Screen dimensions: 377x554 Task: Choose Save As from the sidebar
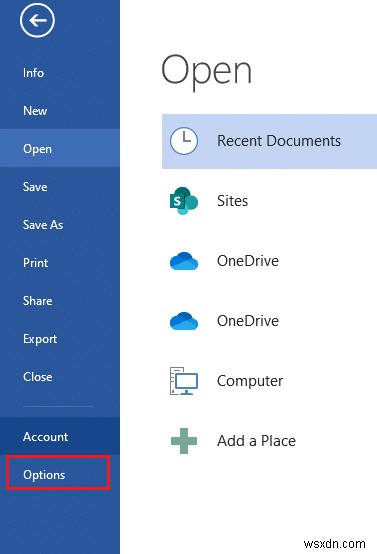point(60,225)
